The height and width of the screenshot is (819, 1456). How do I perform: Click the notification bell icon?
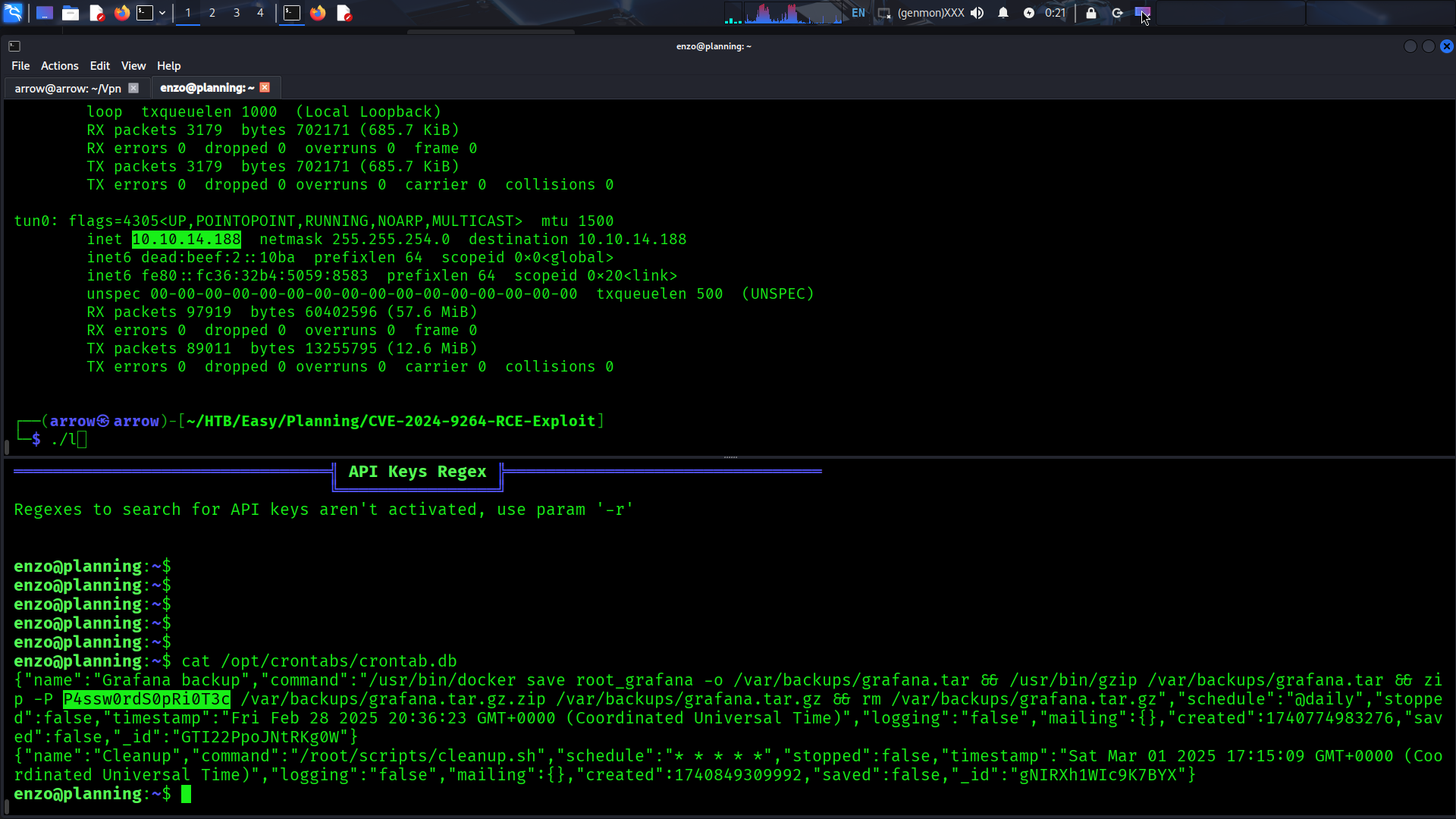pos(1003,13)
